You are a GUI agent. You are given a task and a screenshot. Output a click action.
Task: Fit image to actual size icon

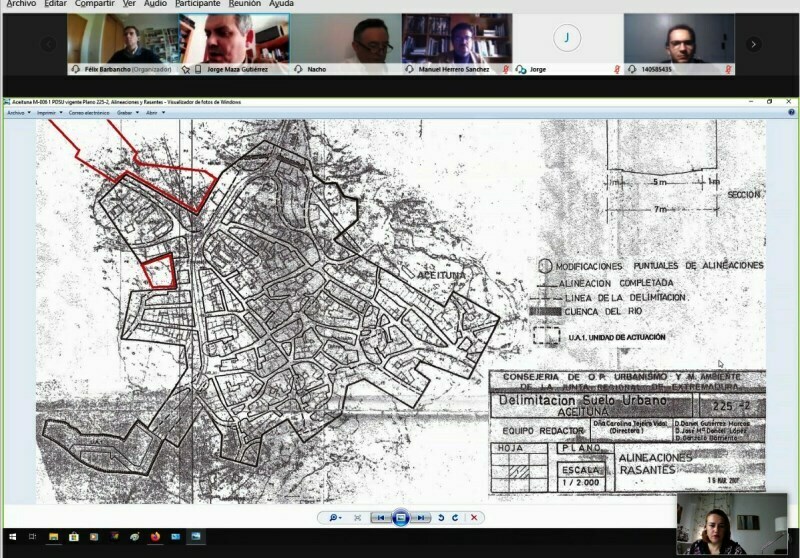coord(358,518)
